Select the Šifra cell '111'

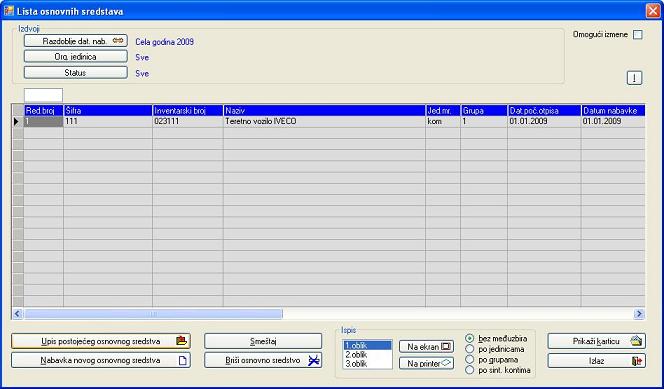108,121
